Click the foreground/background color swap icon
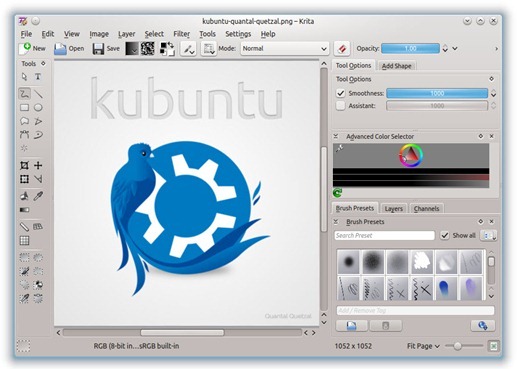 pyautogui.click(x=167, y=48)
